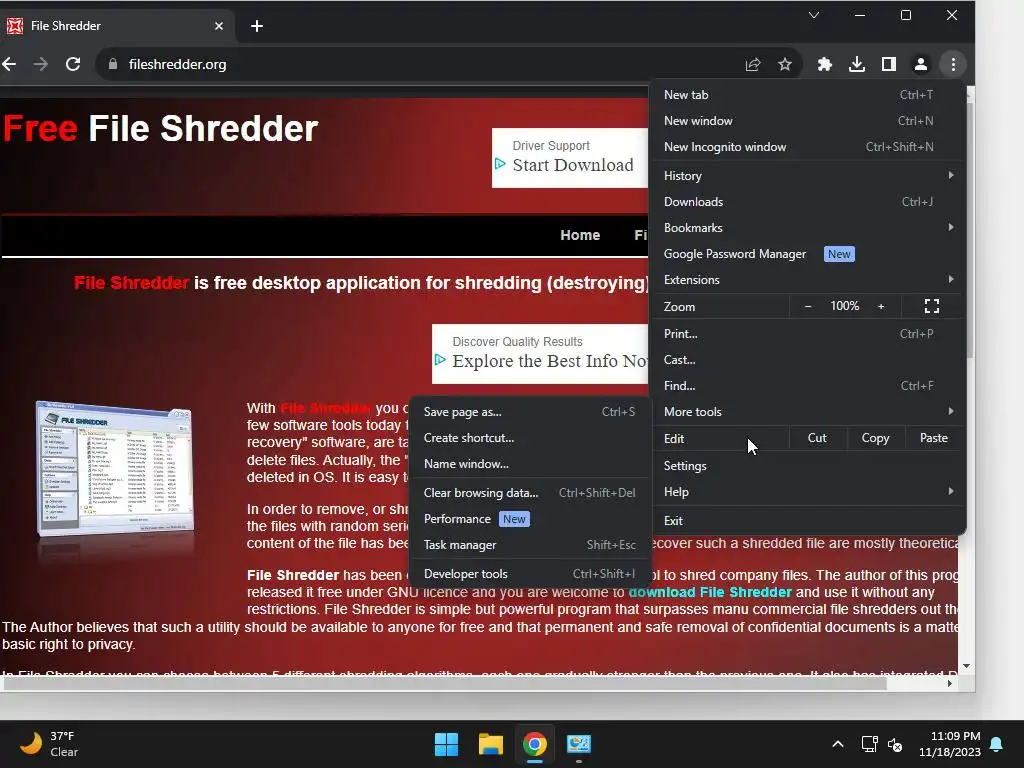Open Chrome Task manager
The image size is (1024, 768).
[530, 545]
